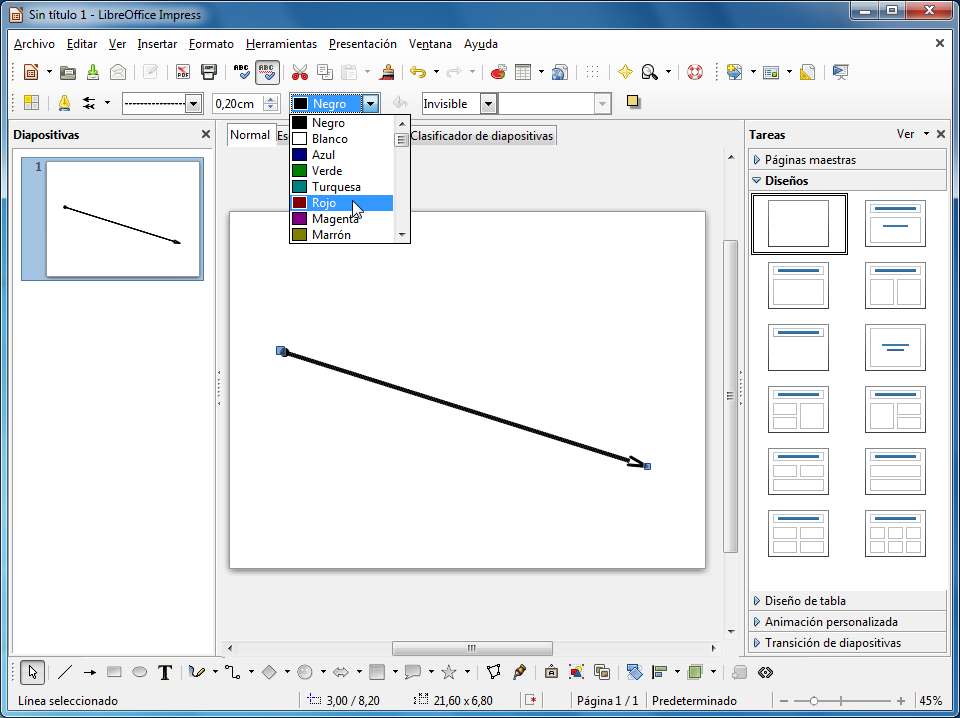This screenshot has height=718, width=960.
Task: Open the Herramientas menu
Action: (x=281, y=44)
